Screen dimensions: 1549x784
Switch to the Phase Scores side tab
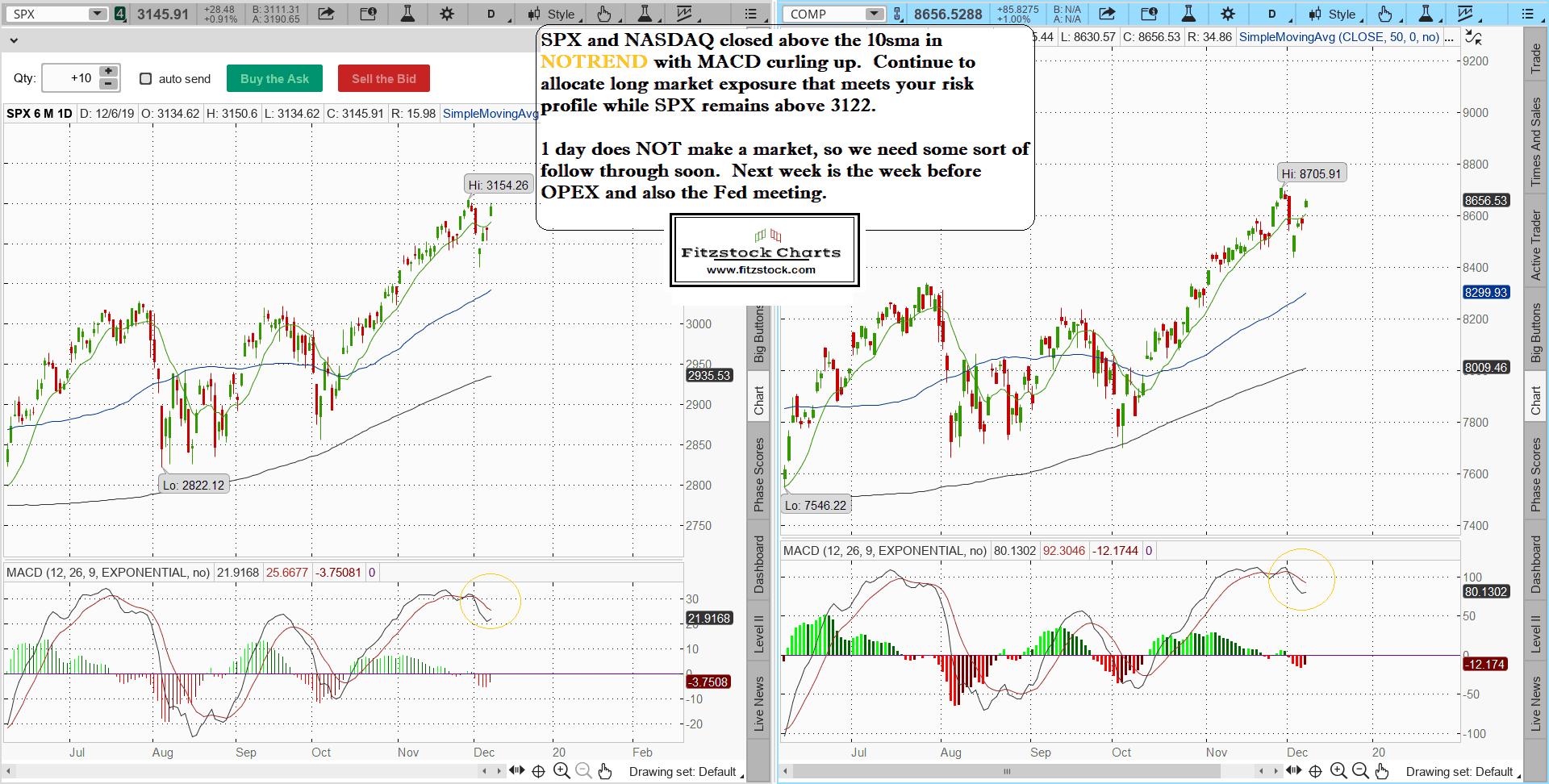click(759, 474)
